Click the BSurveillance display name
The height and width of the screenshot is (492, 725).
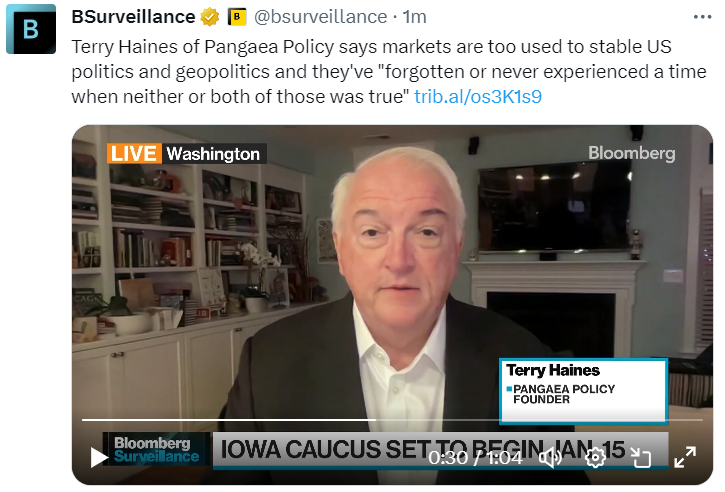133,17
